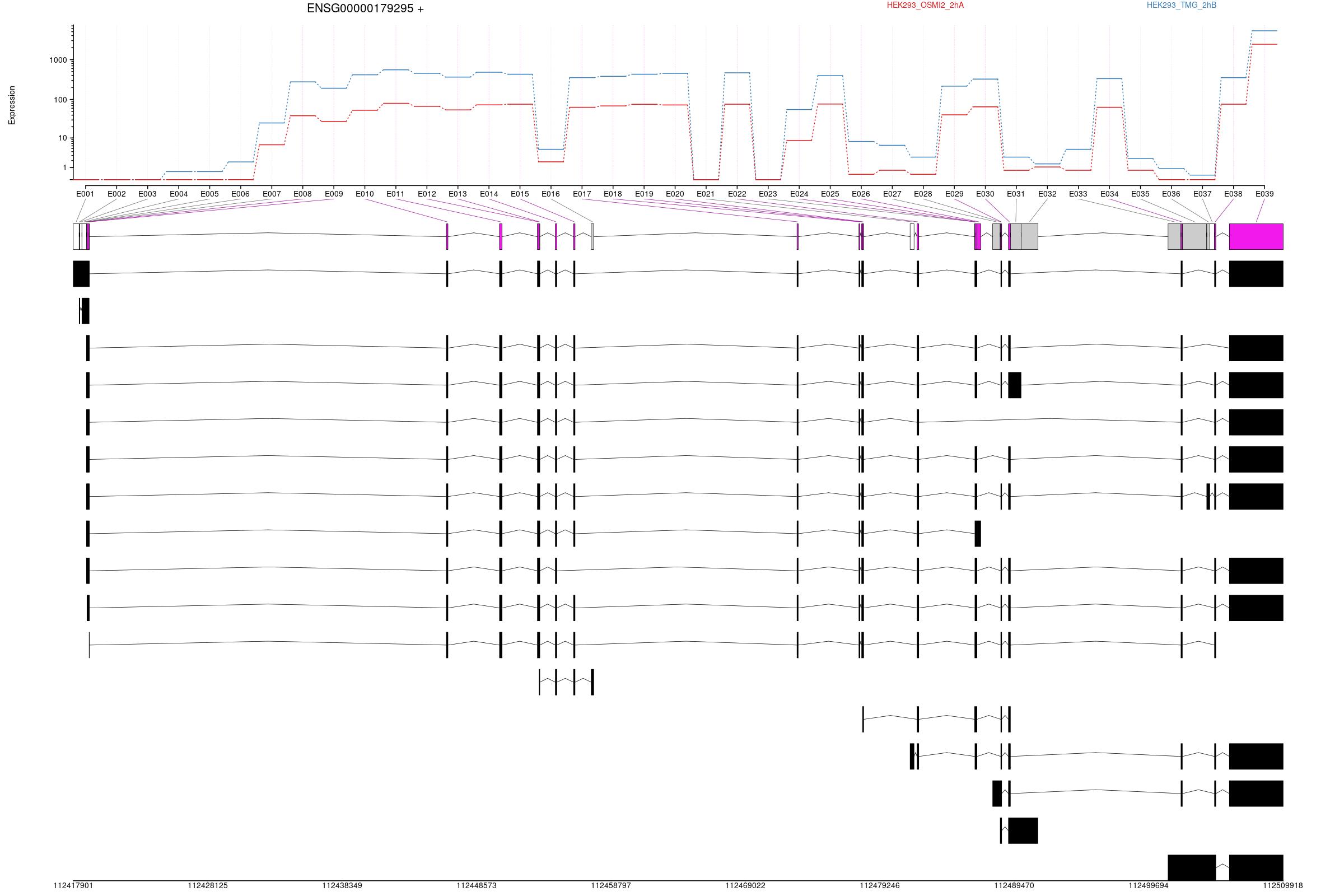Click the exon label E021
Viewport: 1344px width, 896px height.
706,194
